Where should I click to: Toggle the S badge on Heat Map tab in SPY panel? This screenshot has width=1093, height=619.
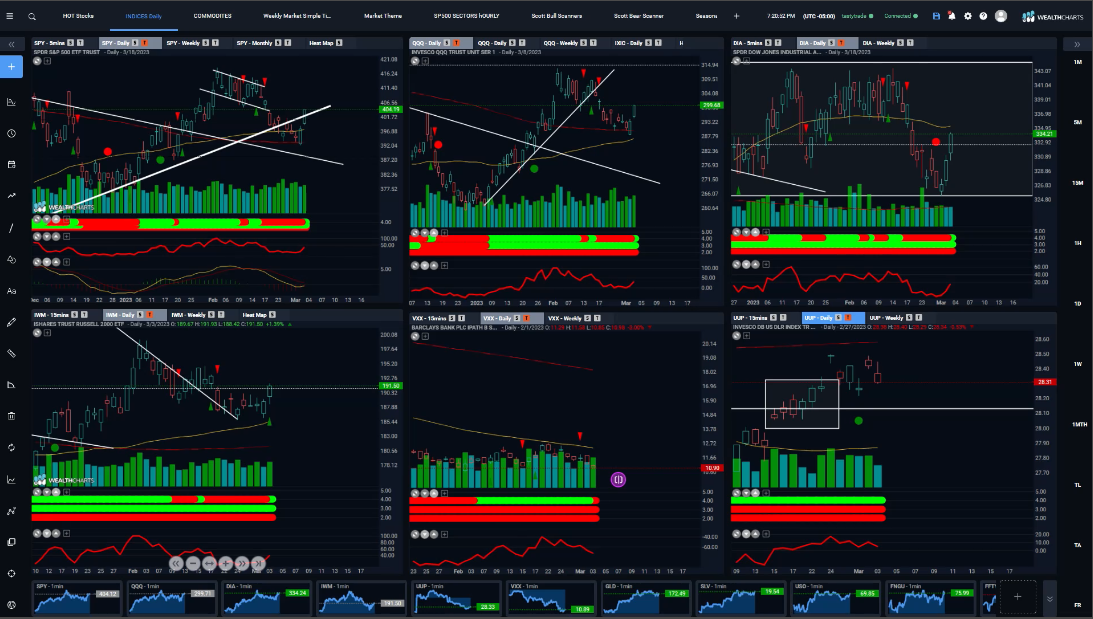339,43
